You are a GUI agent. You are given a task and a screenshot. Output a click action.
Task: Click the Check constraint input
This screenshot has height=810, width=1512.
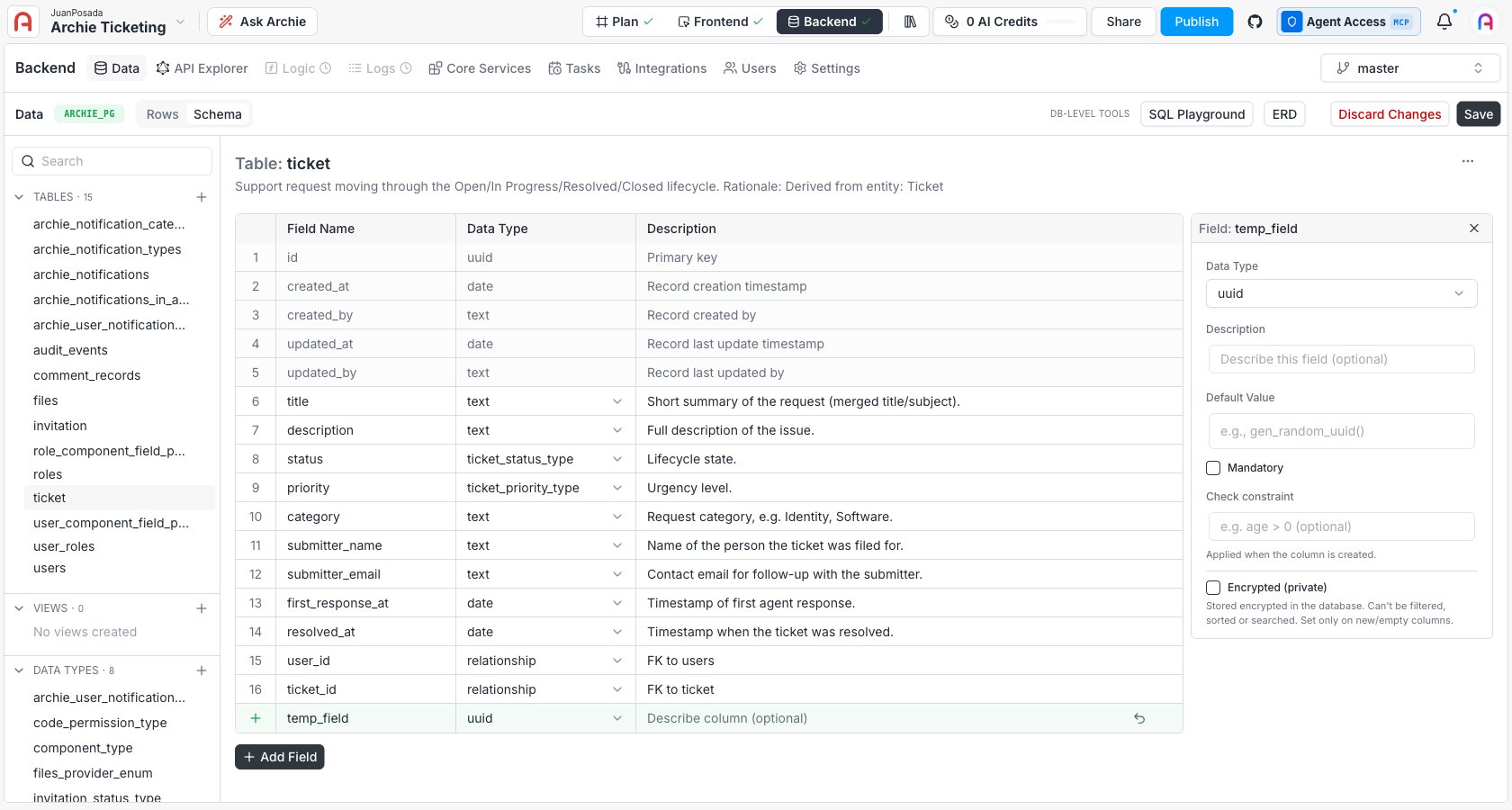pyautogui.click(x=1341, y=526)
